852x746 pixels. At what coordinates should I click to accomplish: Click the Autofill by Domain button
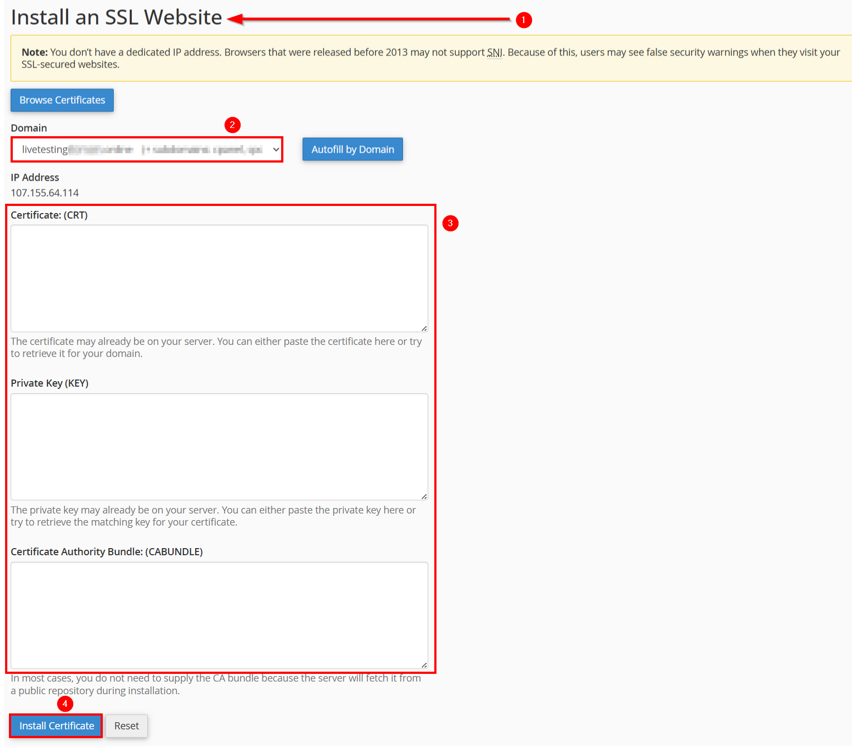352,150
